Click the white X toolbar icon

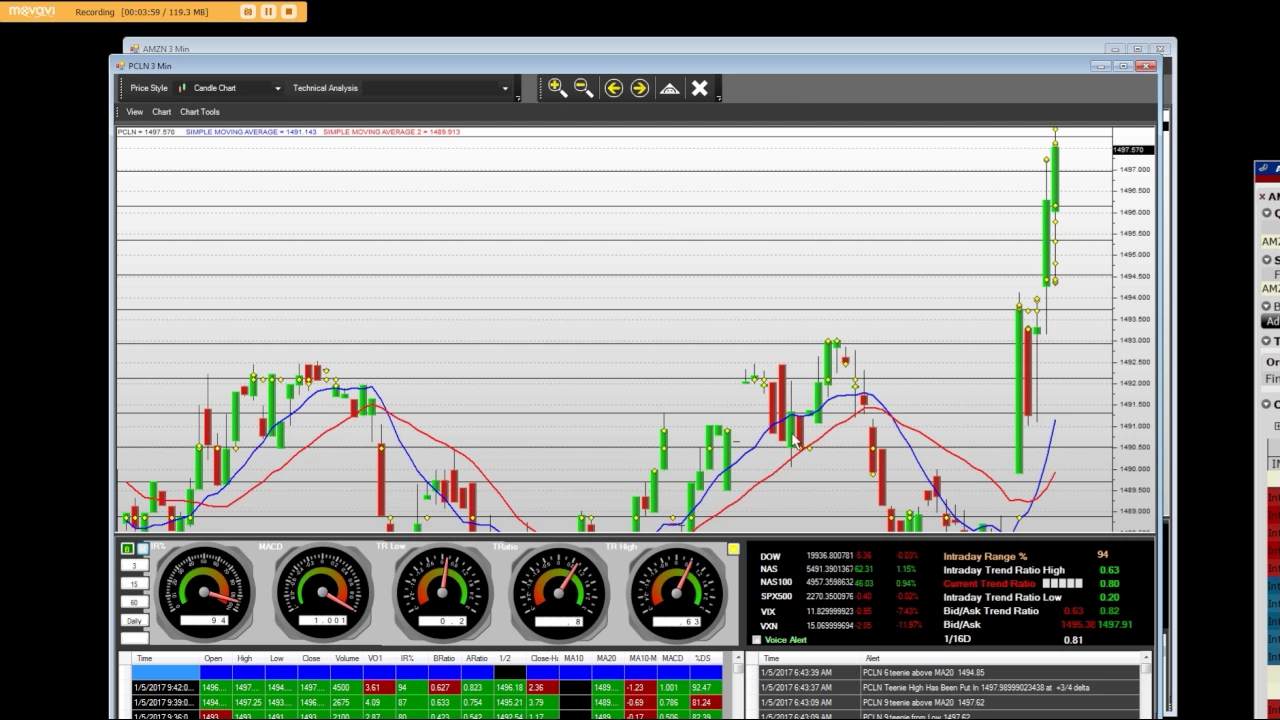coord(700,88)
